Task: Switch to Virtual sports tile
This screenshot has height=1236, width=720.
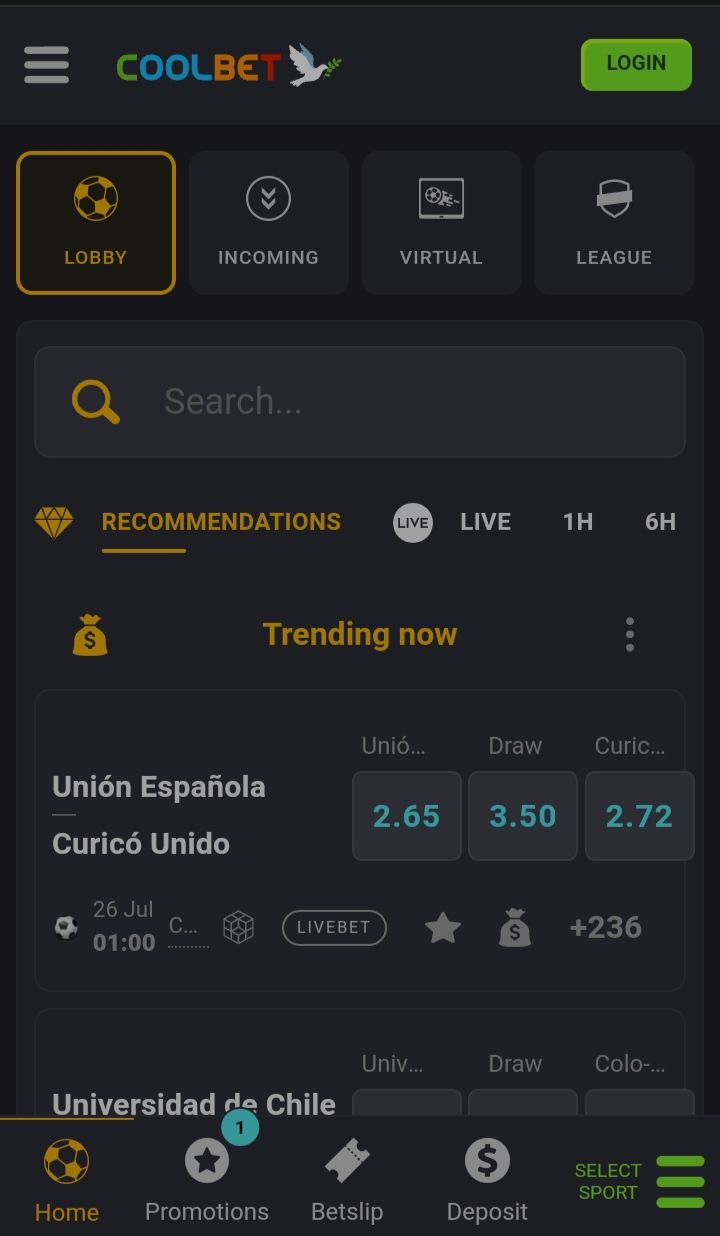Action: (441, 222)
